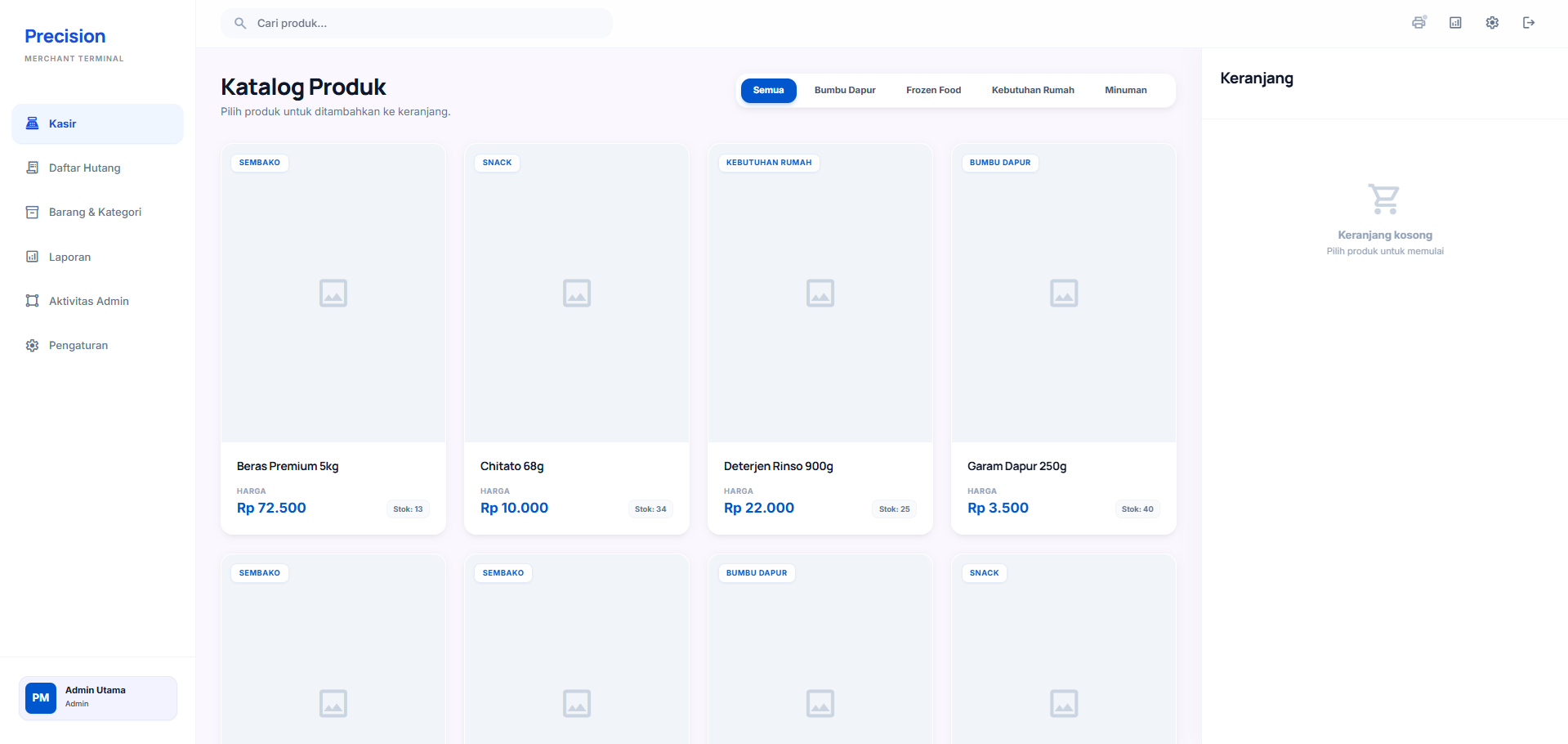Click the price Rp 10.000
The width and height of the screenshot is (1568, 744).
(x=514, y=508)
